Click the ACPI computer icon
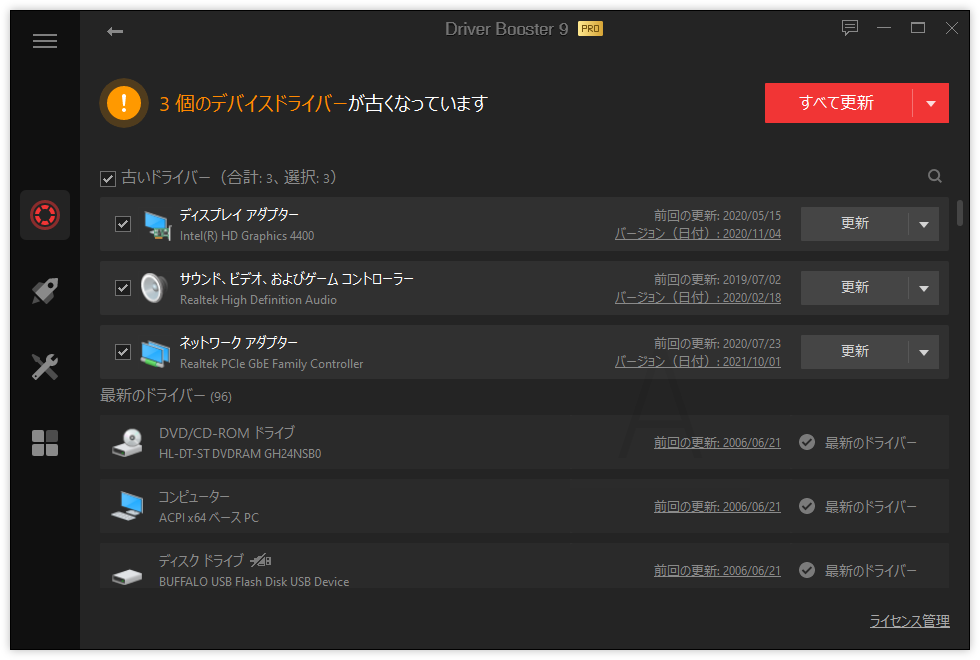This screenshot has width=980, height=660. tap(128, 506)
